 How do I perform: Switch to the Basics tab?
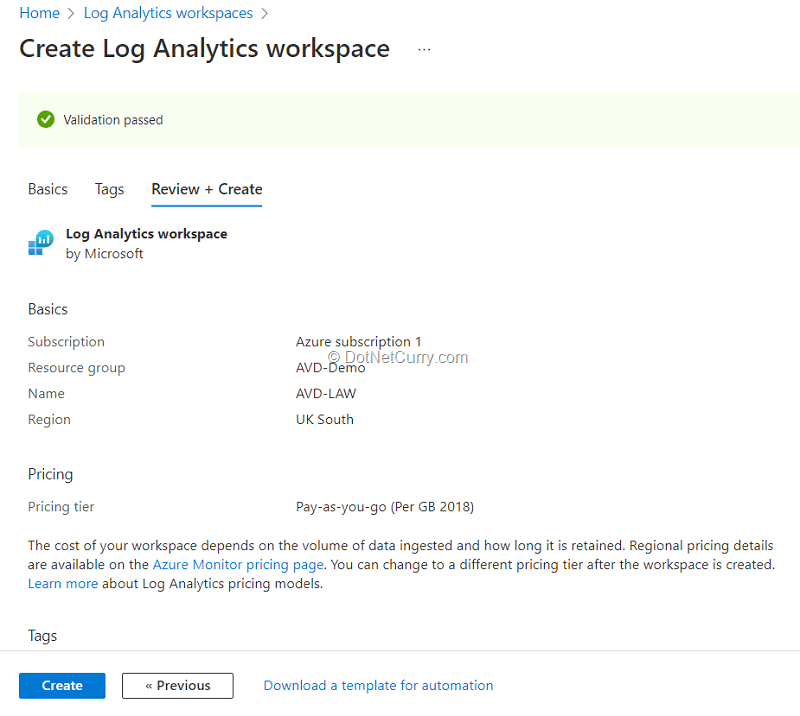pyautogui.click(x=47, y=189)
